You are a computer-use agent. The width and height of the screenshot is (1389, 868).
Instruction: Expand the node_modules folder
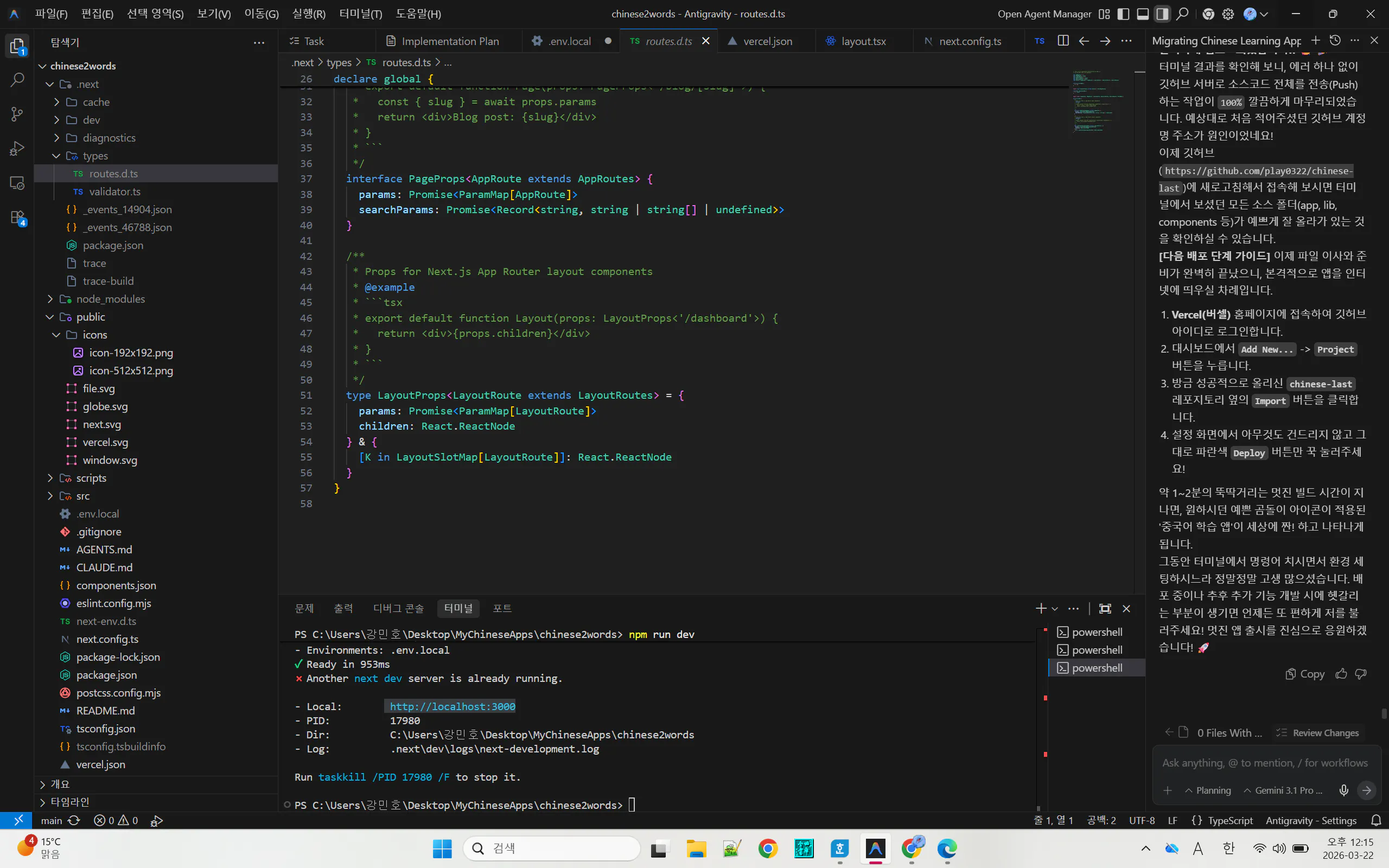pos(110,299)
